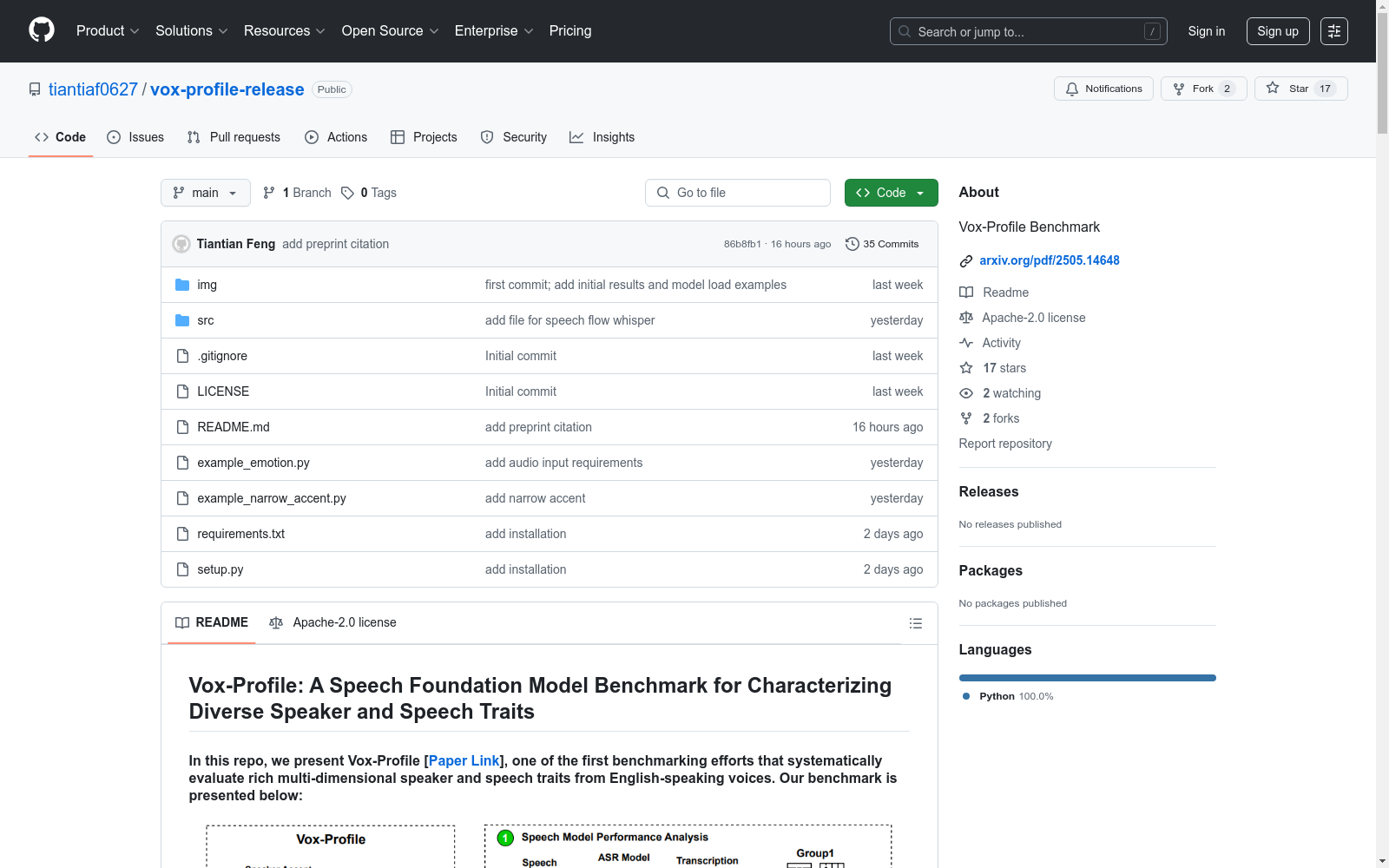Click the Python 100.0% language entry
The height and width of the screenshot is (868, 1389).
click(1008, 696)
